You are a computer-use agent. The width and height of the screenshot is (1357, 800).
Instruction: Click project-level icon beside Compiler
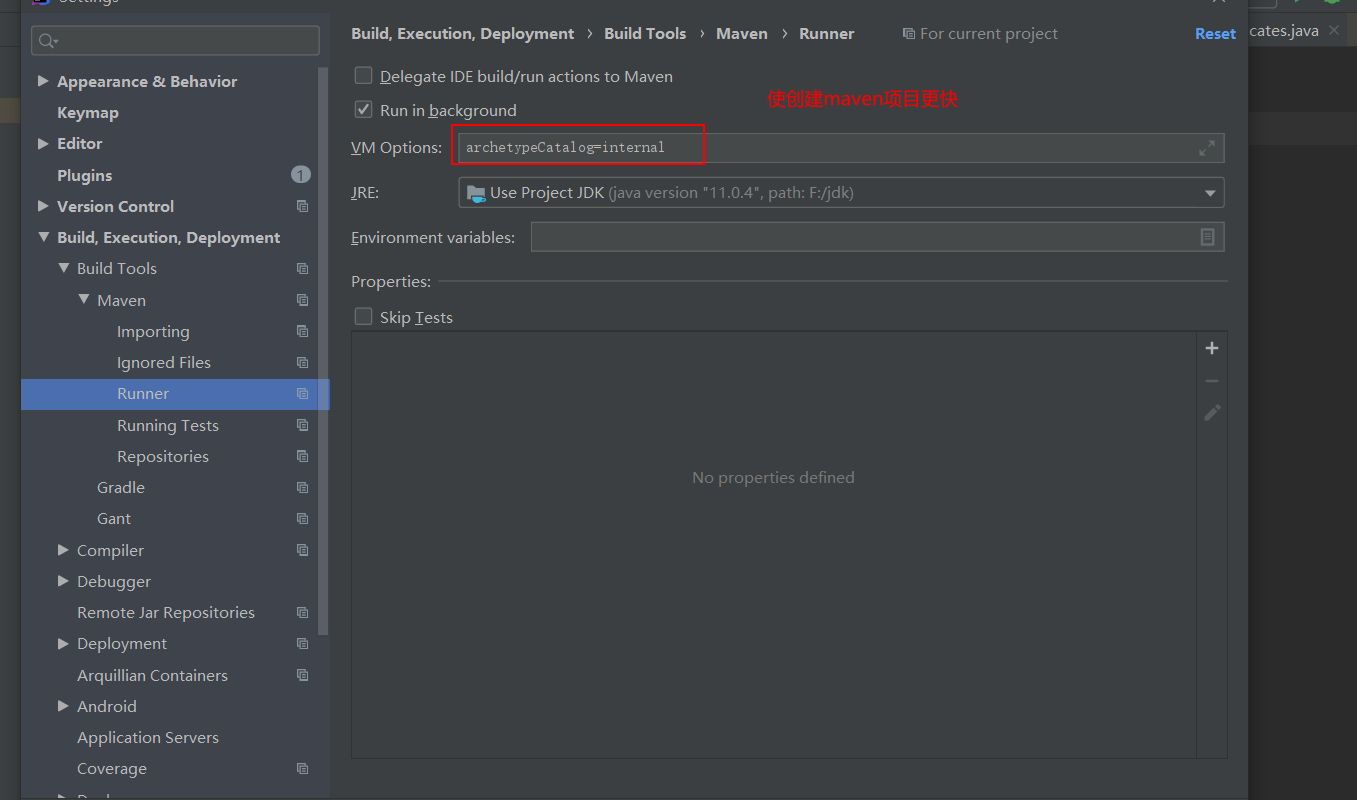click(302, 550)
